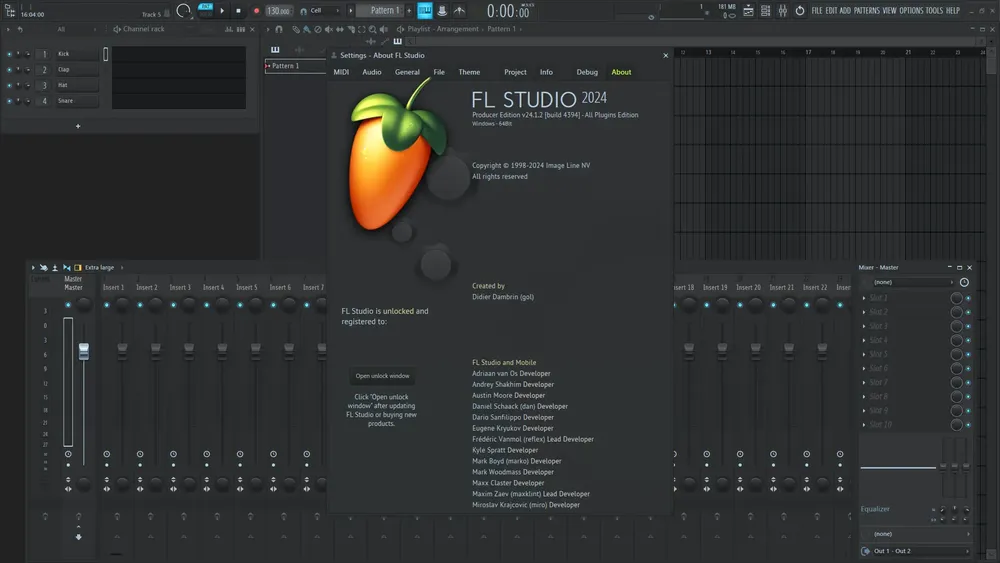Expand mixer effect Slot 1 arrow
Screen dimensions: 1000x563
pos(864,298)
